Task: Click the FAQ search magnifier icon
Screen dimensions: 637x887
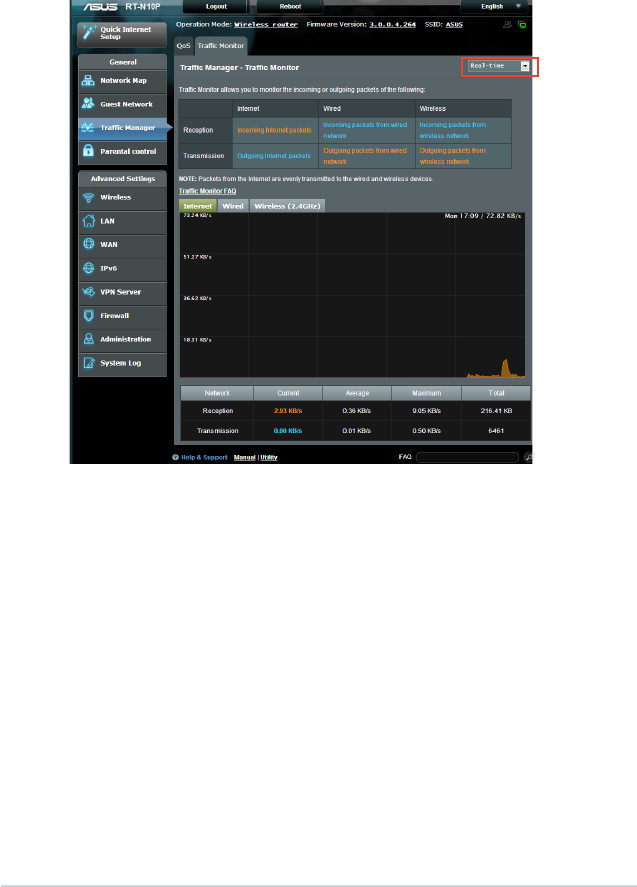Action: (527, 457)
